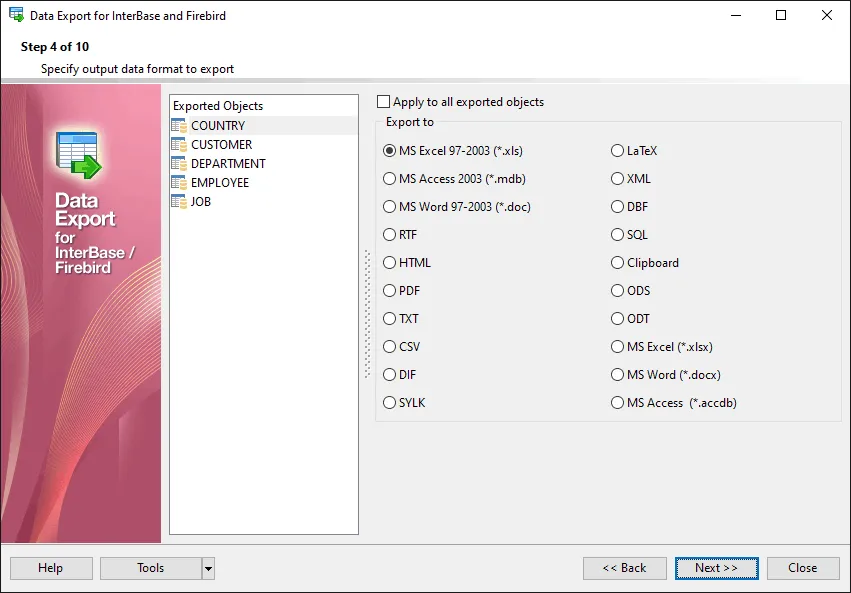This screenshot has height=593, width=851.
Task: Click the dotted splitter handle beside object list
Action: tap(367, 314)
